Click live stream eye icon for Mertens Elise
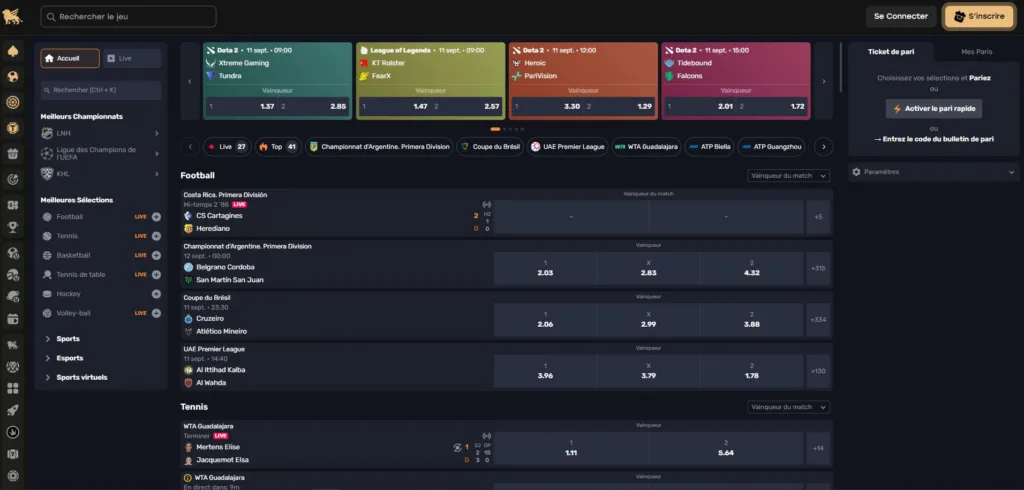 pyautogui.click(x=457, y=448)
